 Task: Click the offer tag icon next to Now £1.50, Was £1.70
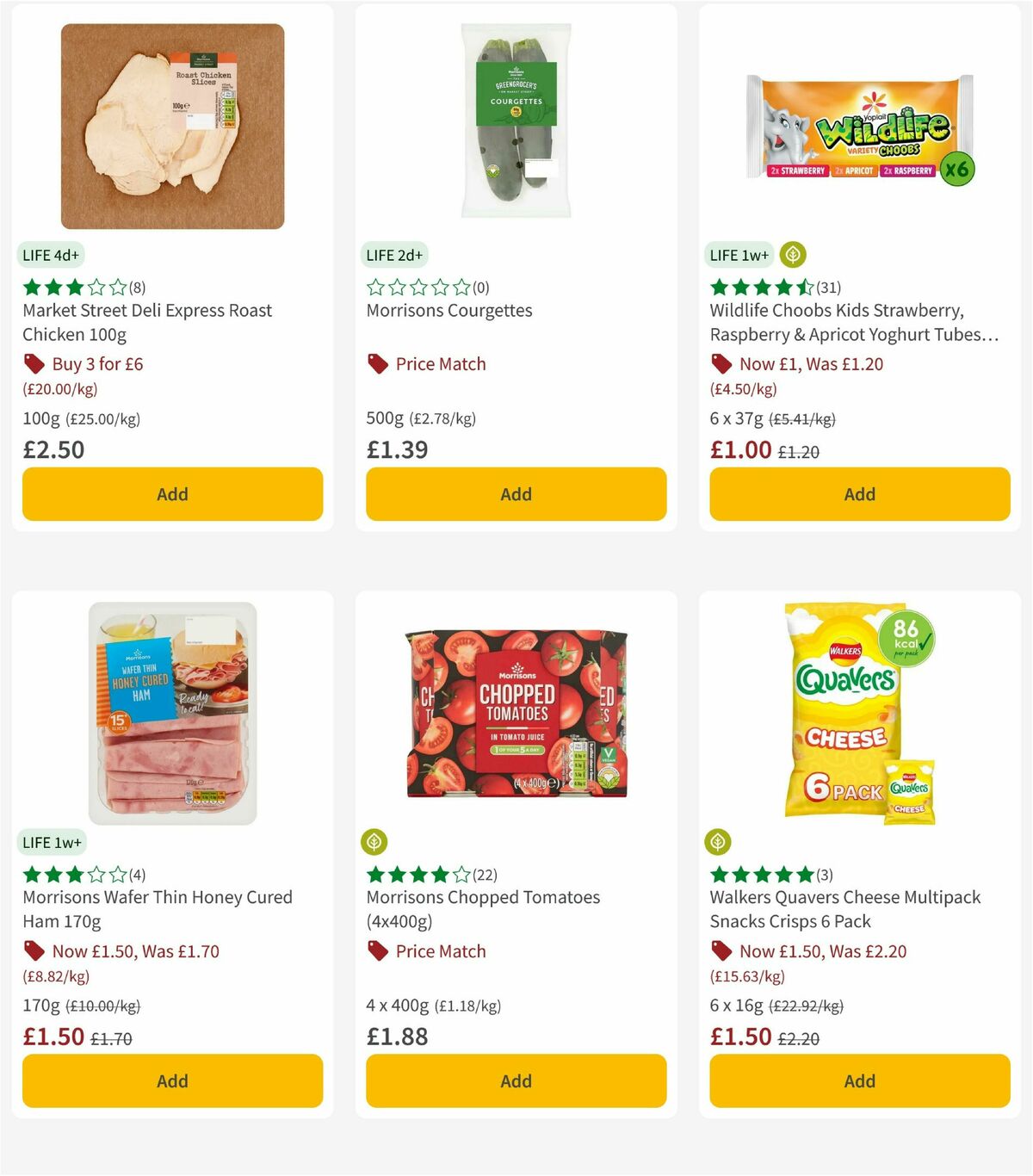coord(34,951)
